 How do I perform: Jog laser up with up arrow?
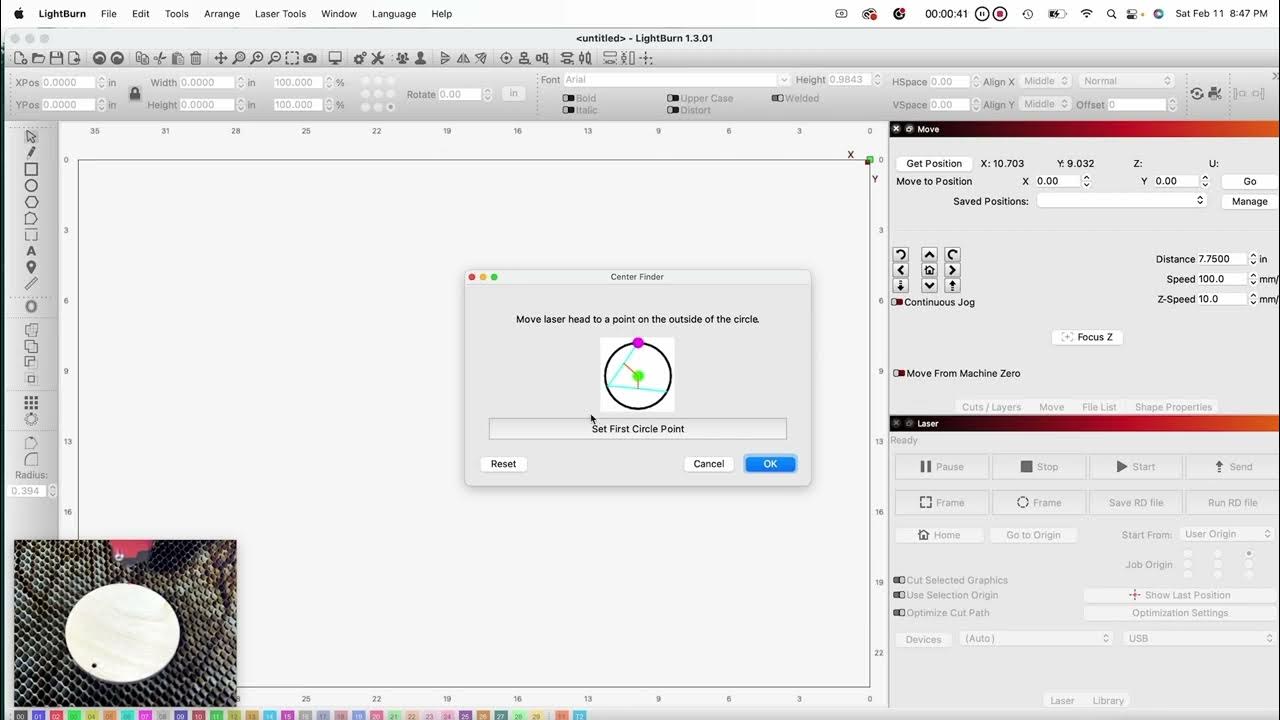point(929,255)
